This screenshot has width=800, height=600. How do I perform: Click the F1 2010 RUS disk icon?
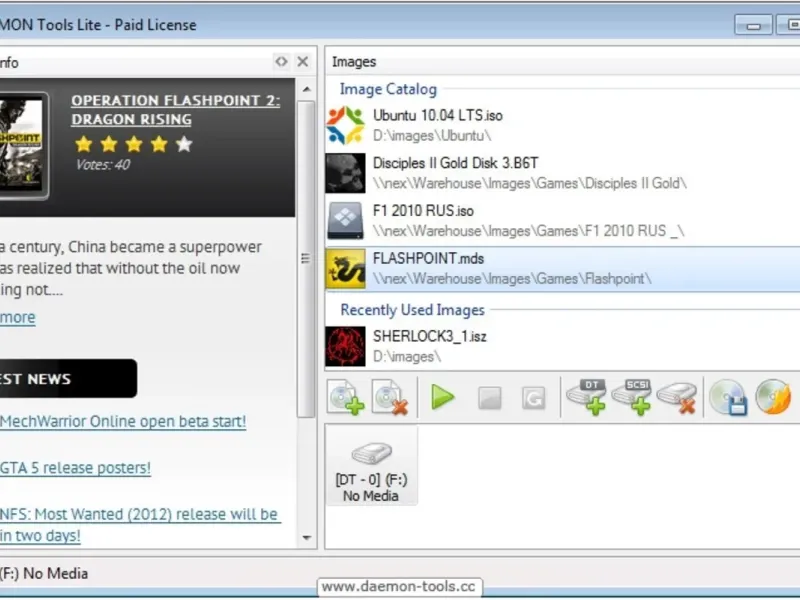click(345, 220)
